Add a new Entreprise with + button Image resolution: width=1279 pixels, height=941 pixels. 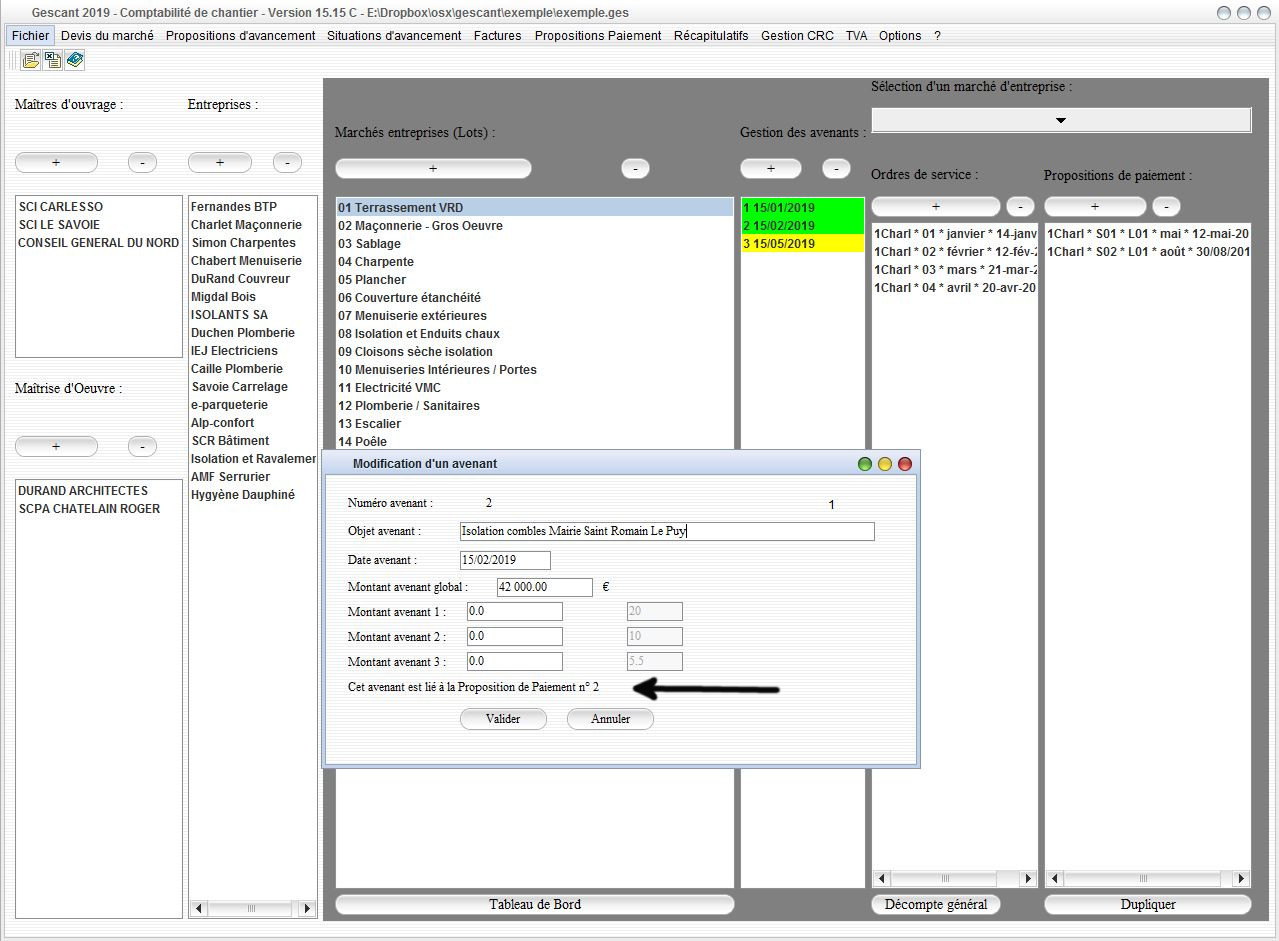[220, 162]
